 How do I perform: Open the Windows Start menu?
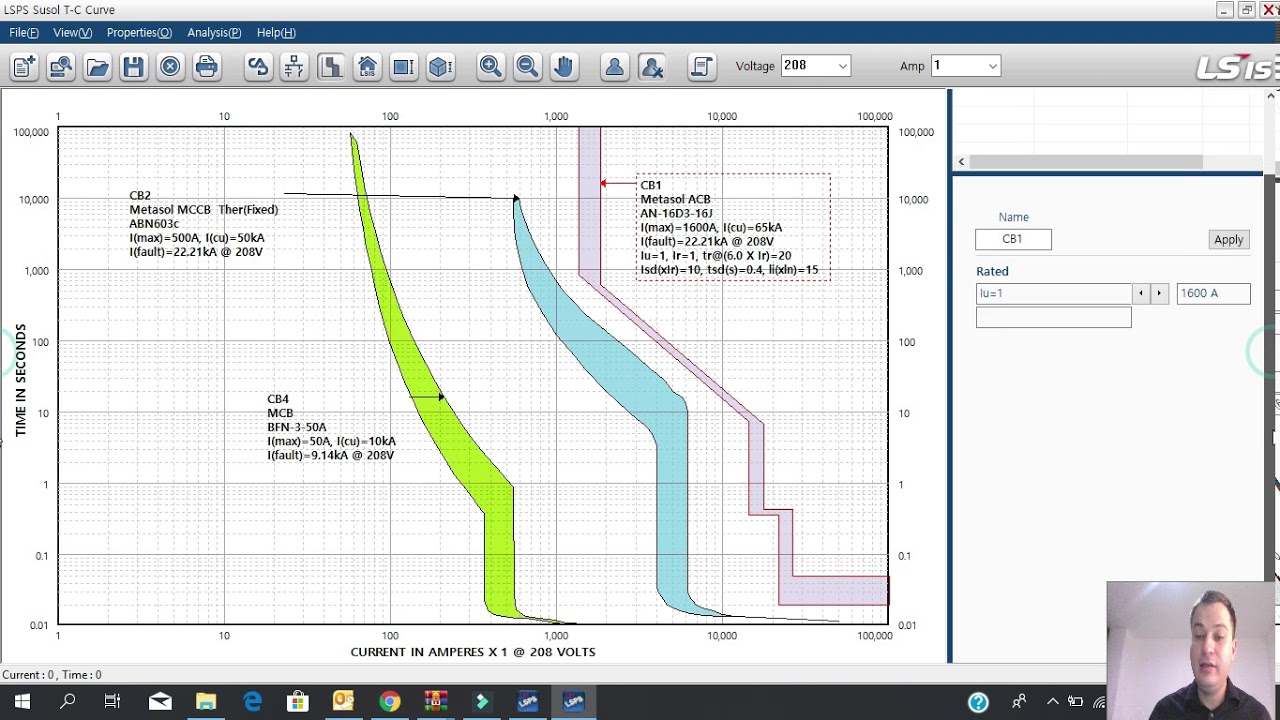[22, 702]
